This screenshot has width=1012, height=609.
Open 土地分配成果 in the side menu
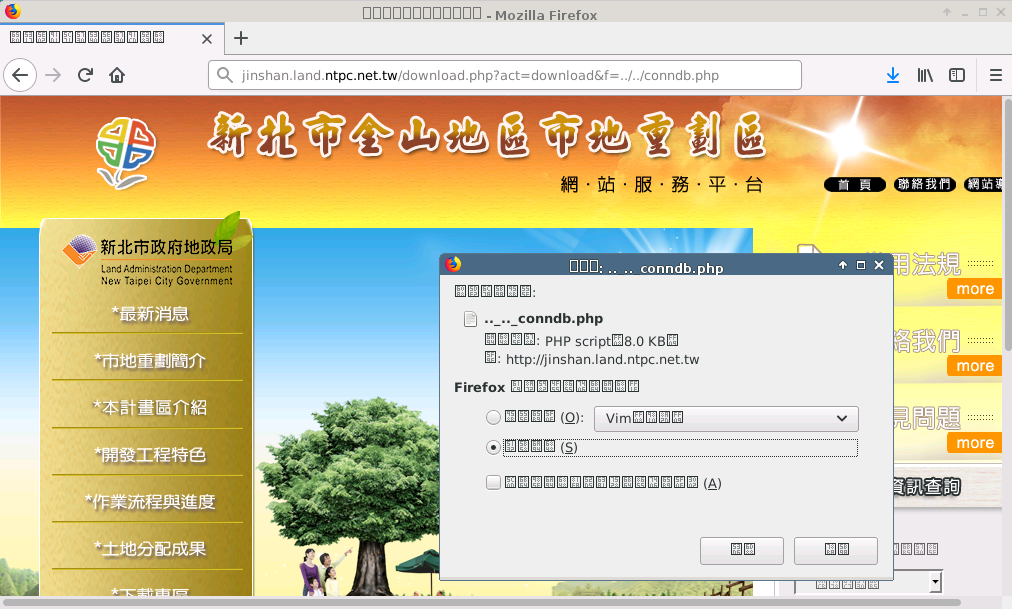coord(150,549)
